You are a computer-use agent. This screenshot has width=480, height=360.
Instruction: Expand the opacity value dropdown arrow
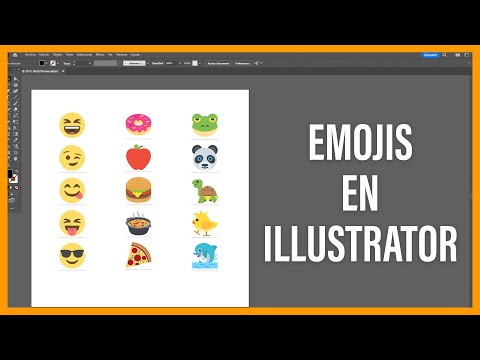click(180, 63)
